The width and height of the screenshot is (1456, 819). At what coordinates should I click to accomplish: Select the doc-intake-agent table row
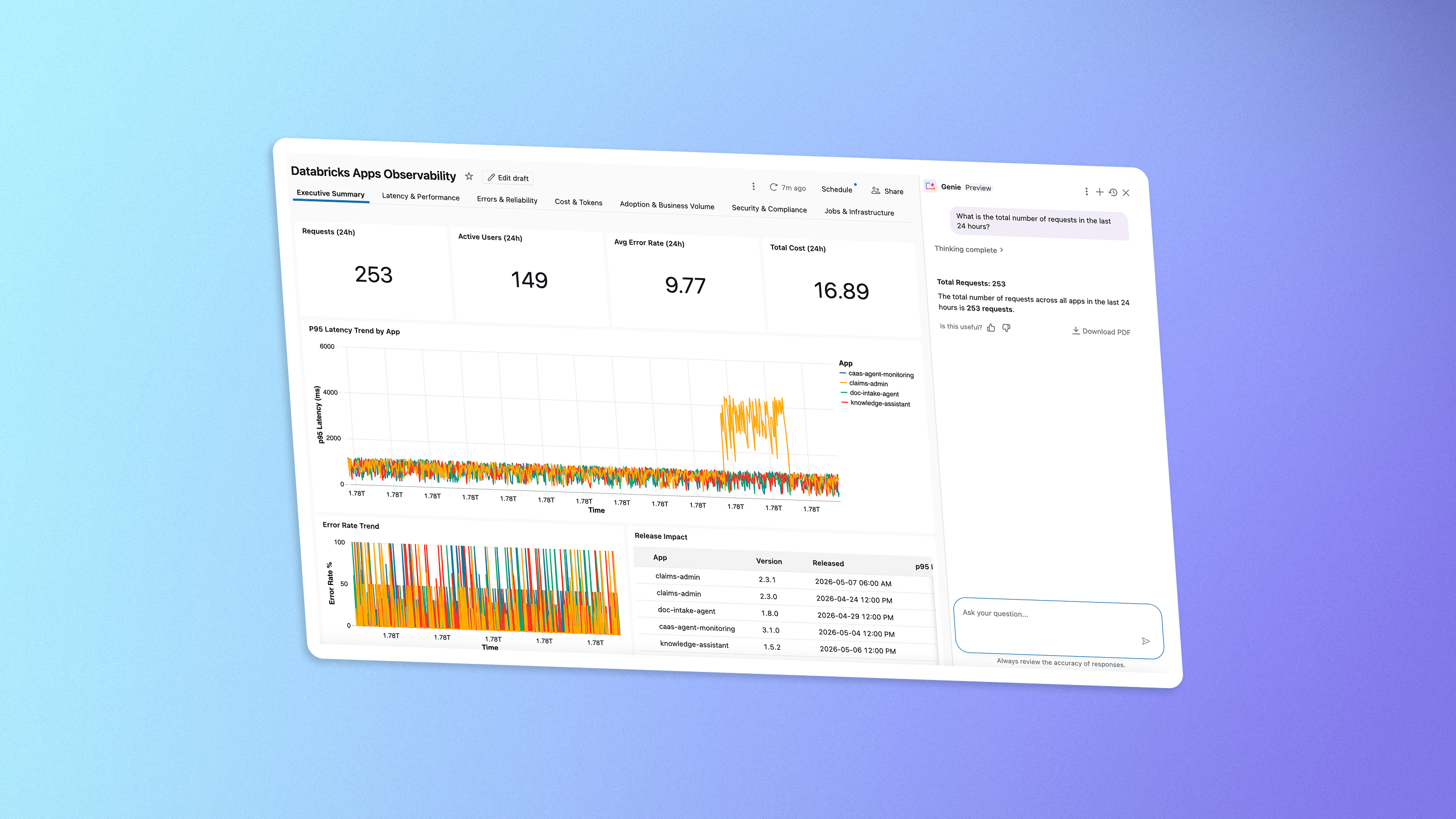point(787,614)
